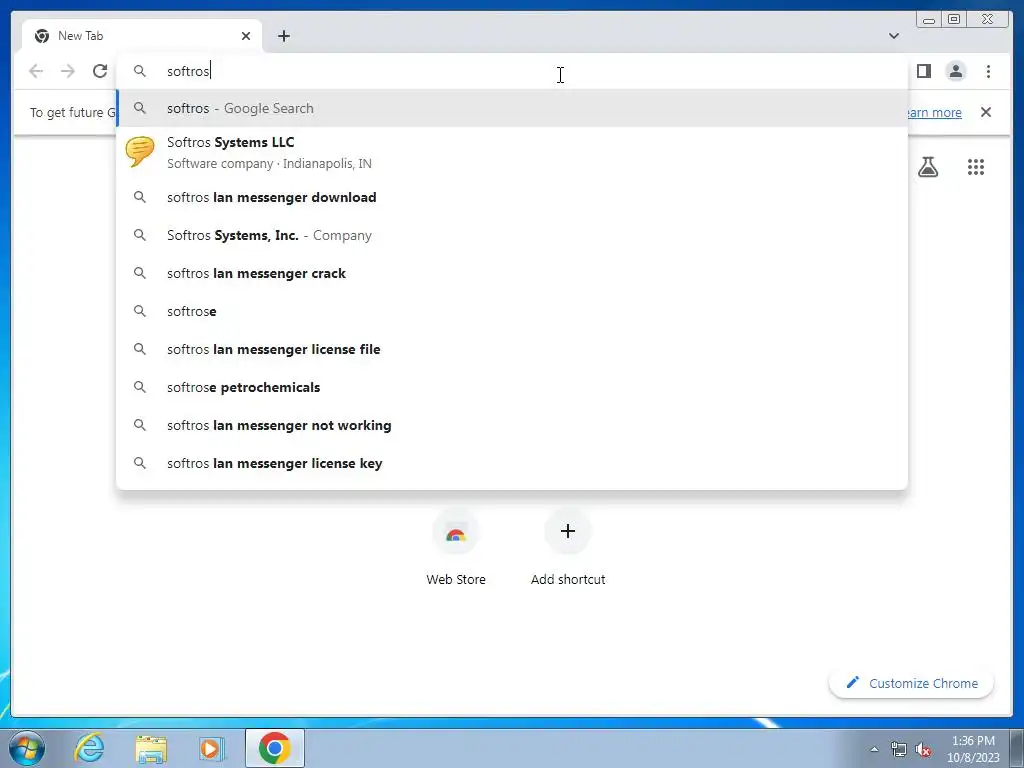
Task: Click the search magnifier in the address bar
Action: [x=140, y=71]
